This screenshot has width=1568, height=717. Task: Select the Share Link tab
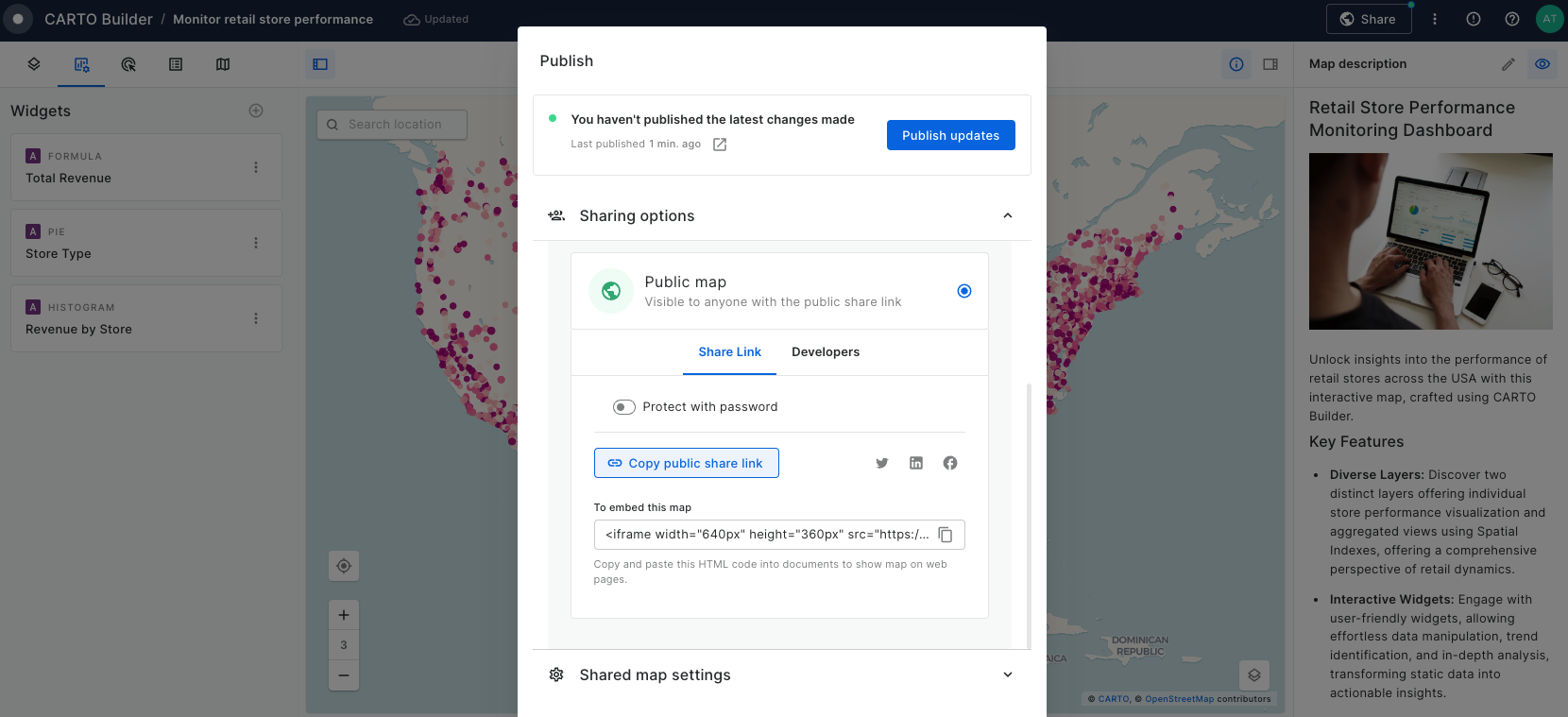(729, 352)
